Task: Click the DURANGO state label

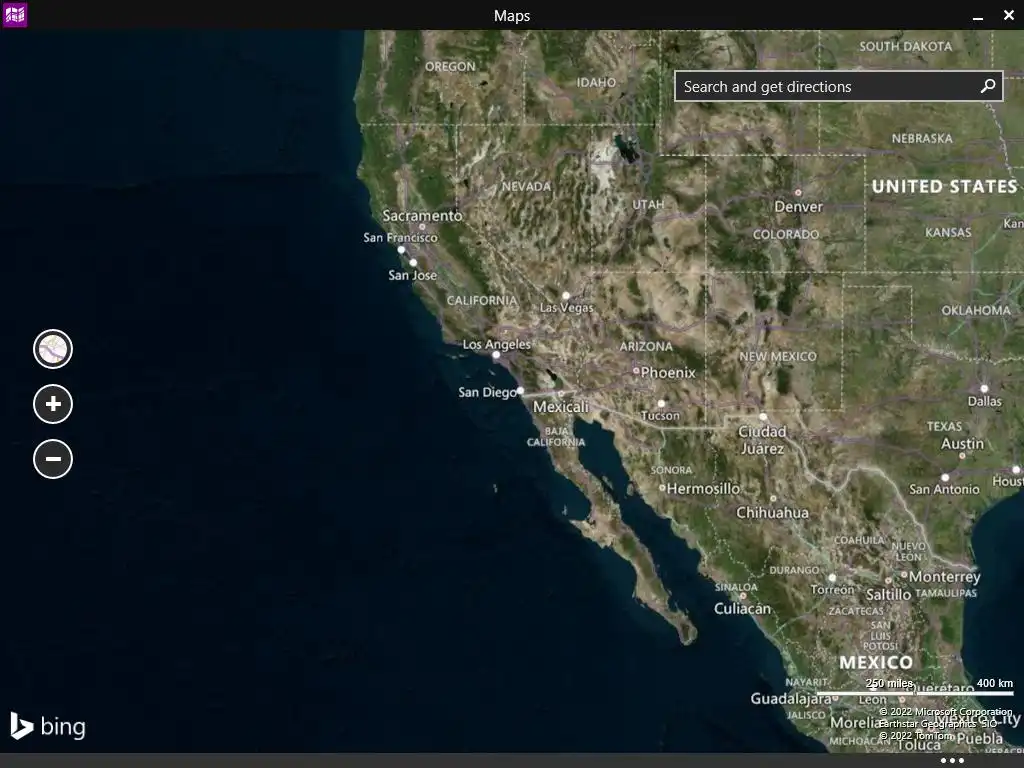Action: [794, 570]
